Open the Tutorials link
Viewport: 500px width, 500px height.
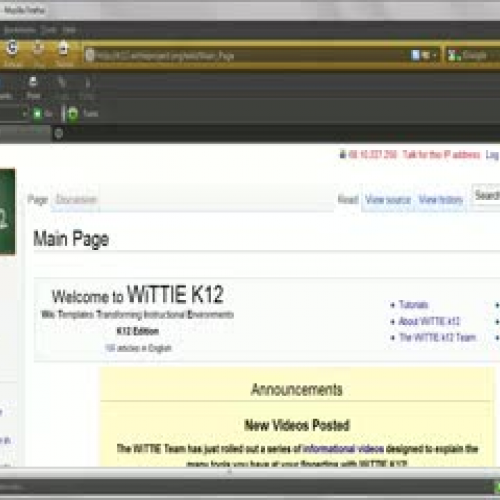(x=413, y=305)
